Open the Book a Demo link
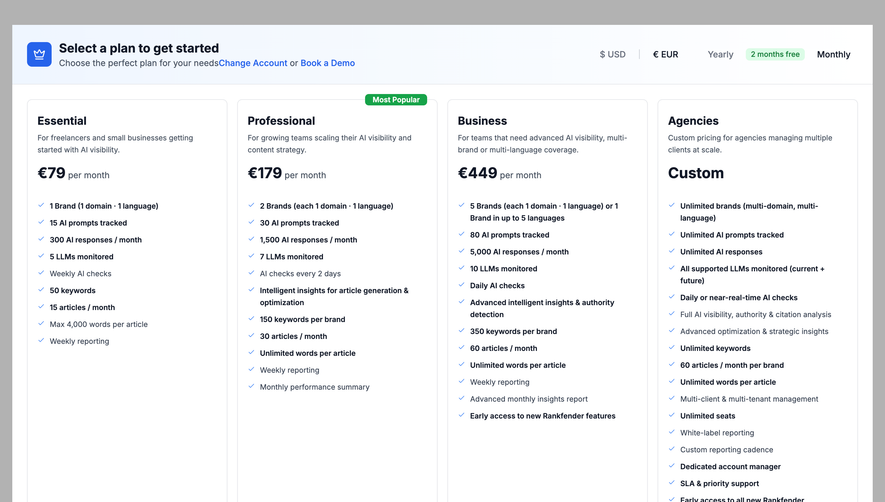 coord(327,63)
